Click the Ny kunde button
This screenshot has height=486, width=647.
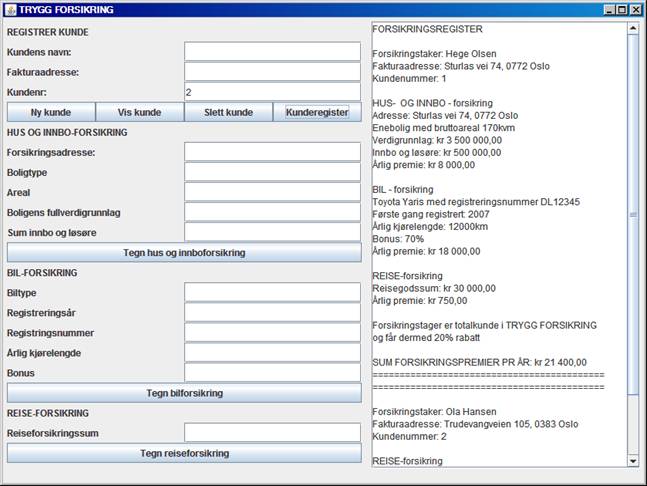[x=51, y=112]
